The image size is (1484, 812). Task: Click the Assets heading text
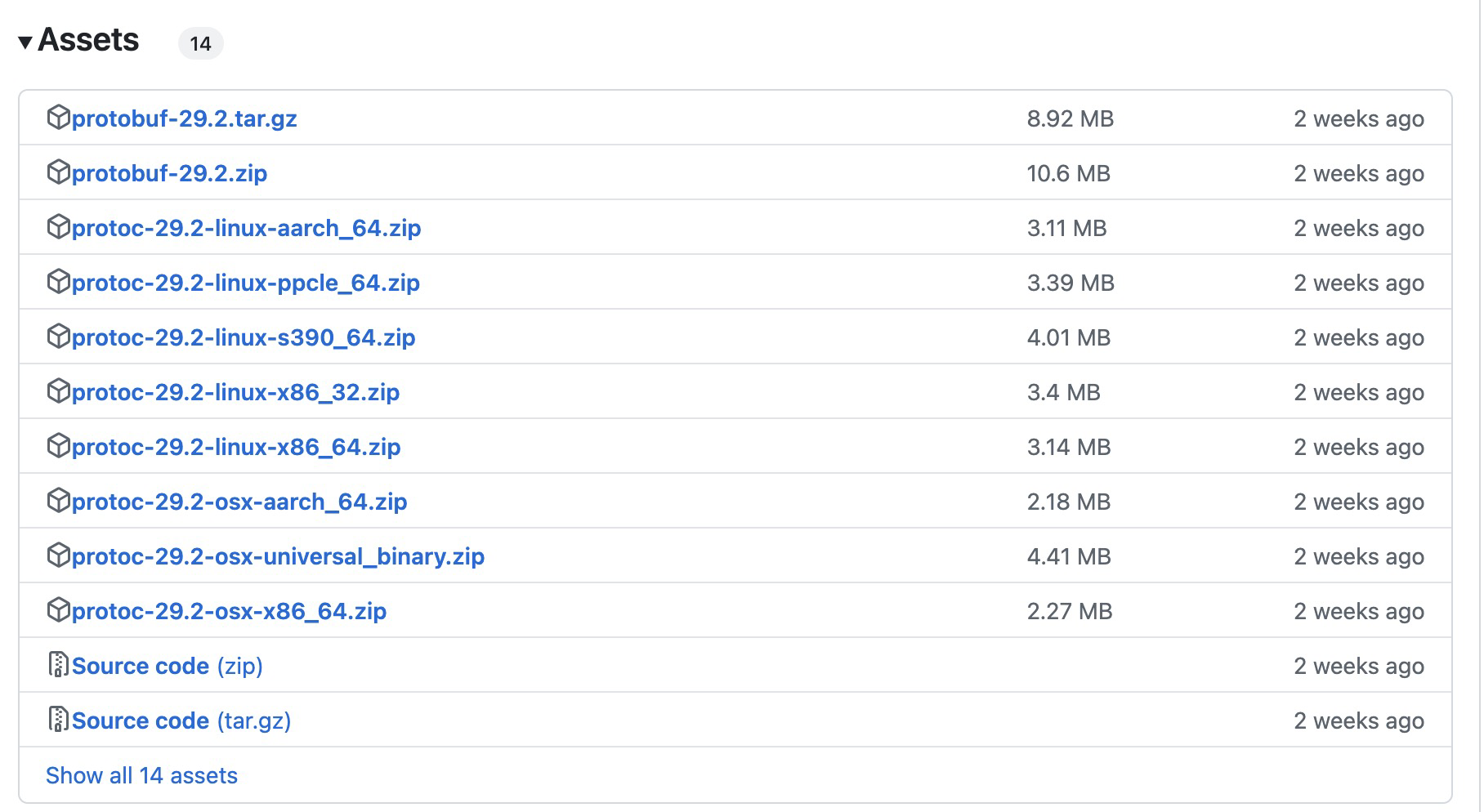88,40
